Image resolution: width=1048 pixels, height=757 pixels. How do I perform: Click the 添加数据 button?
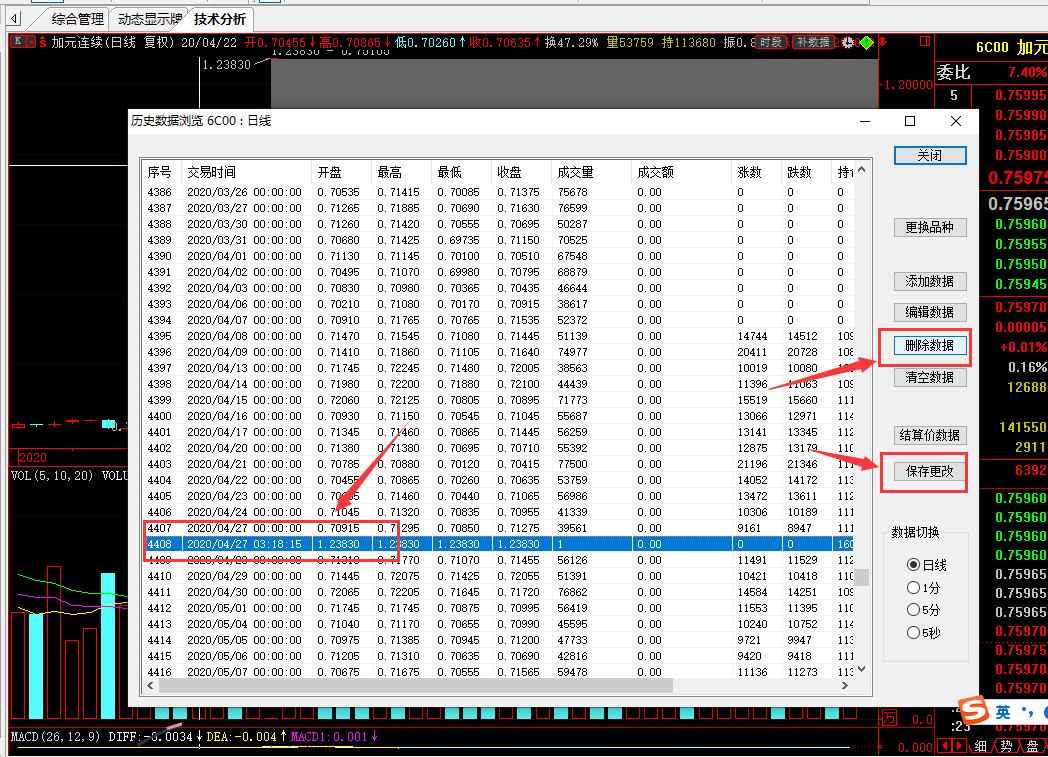[x=930, y=281]
